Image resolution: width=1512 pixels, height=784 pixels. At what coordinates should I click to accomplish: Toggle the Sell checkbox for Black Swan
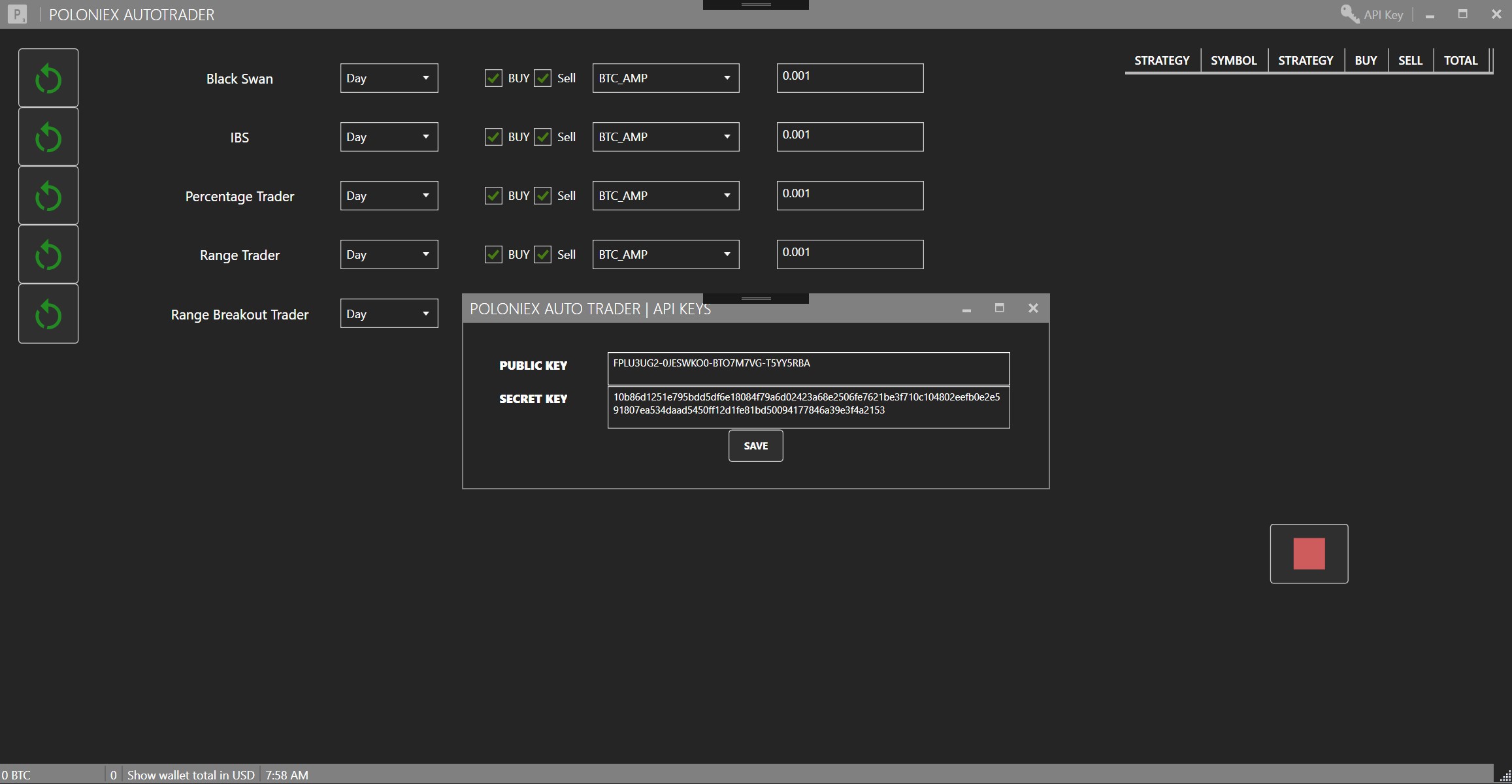pos(542,78)
